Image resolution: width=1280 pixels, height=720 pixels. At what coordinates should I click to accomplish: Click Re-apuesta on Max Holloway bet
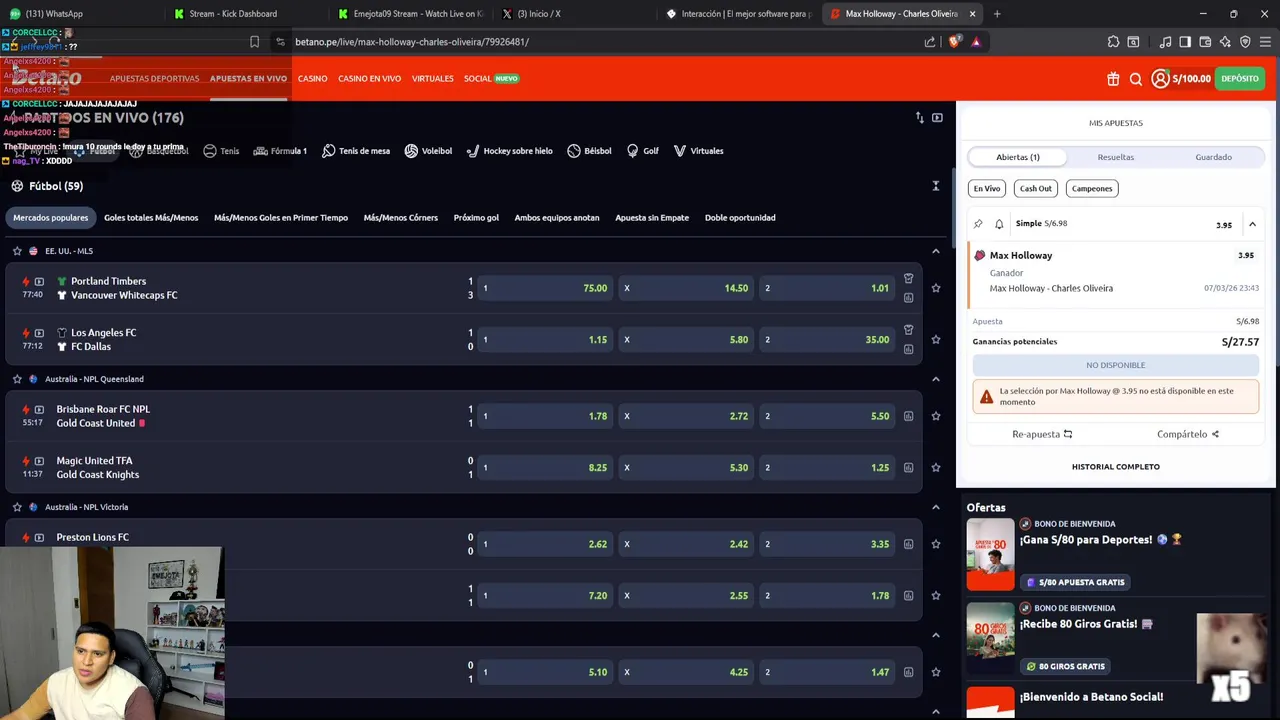tap(1042, 434)
